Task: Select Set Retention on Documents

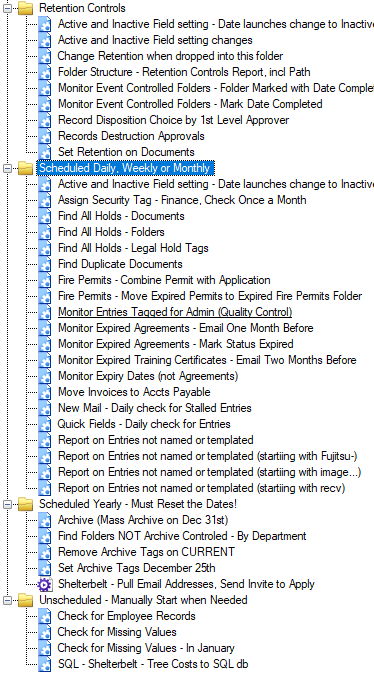Action: pos(126,152)
